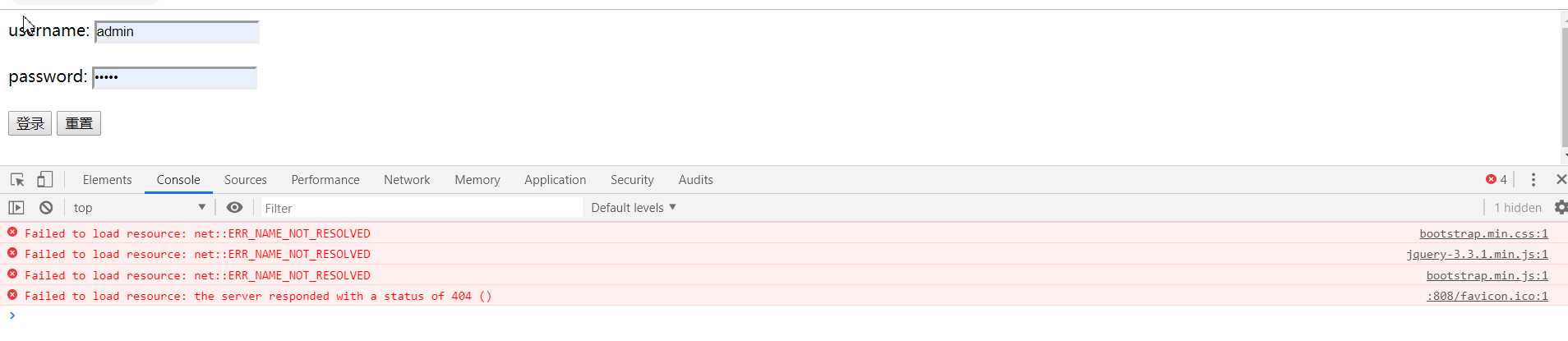Switch to the Network tab

pyautogui.click(x=407, y=180)
